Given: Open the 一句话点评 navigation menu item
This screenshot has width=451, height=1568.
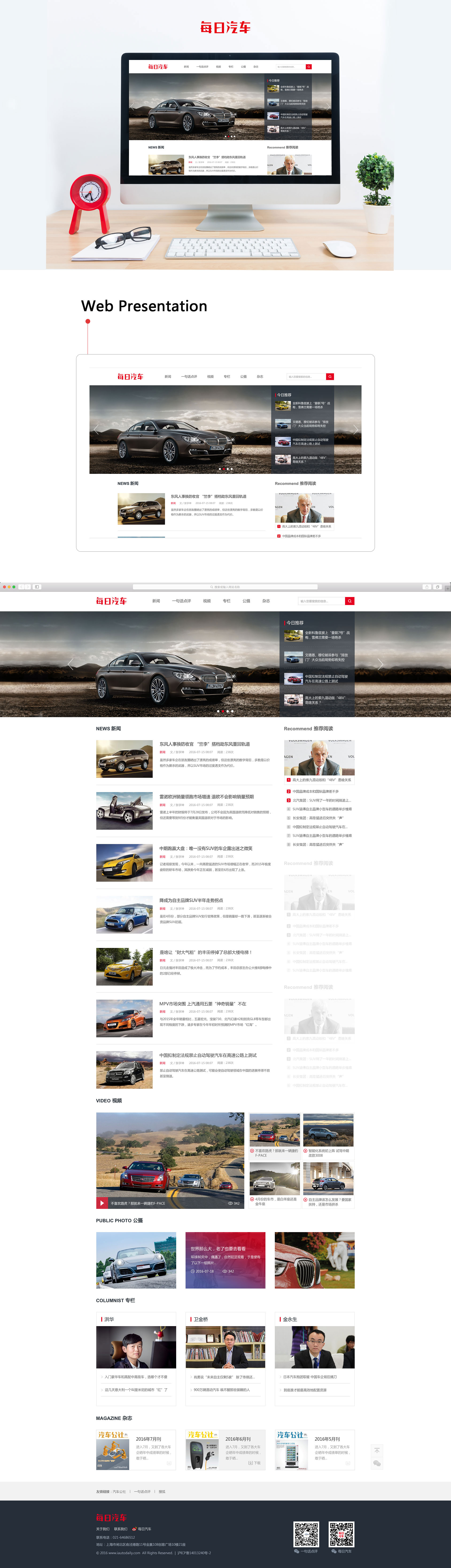Looking at the screenshot, I should (181, 601).
